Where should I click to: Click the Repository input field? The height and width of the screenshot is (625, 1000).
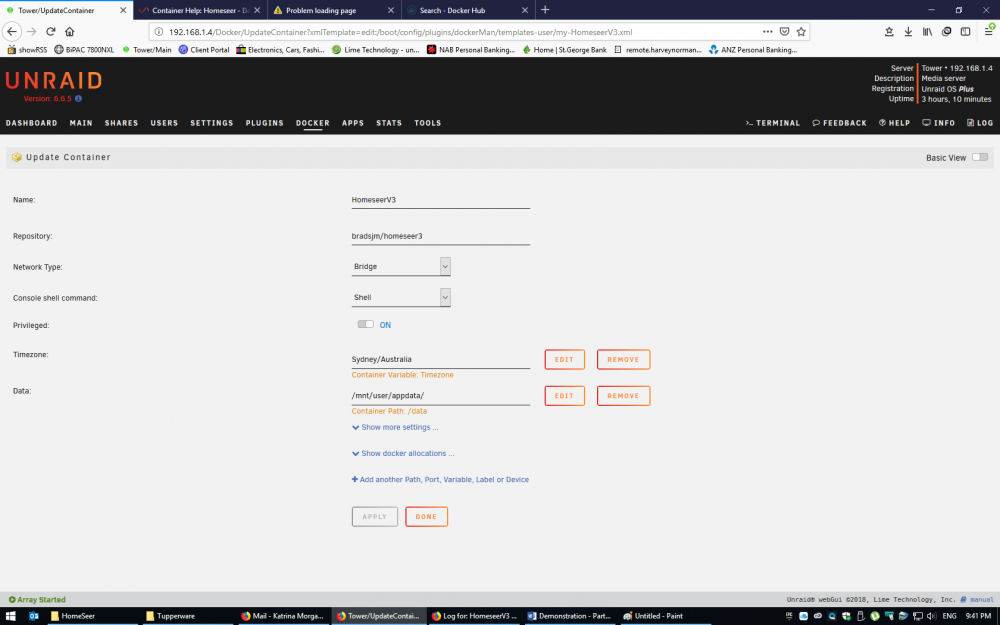point(441,236)
